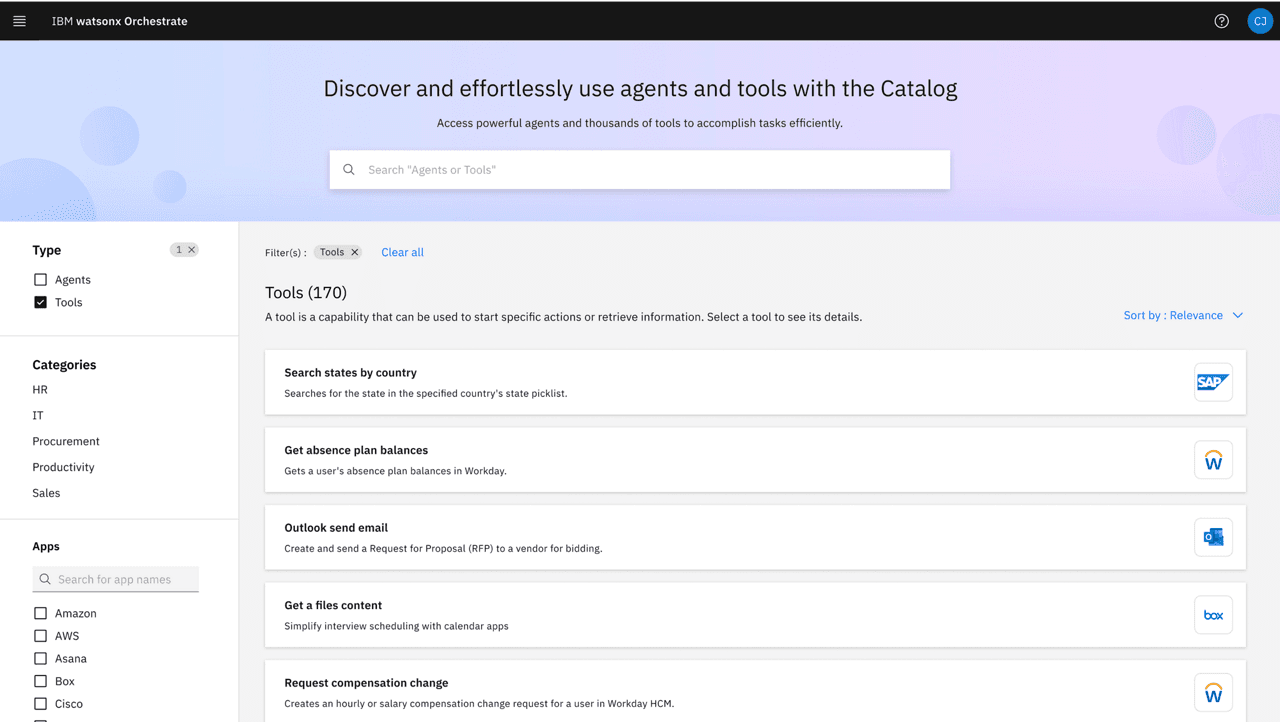
Task: Click the Apps section heading
Action: tap(46, 546)
